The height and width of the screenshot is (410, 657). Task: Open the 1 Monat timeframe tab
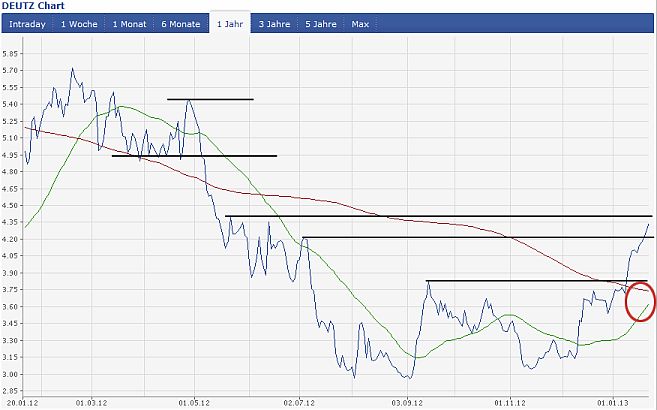(x=129, y=24)
